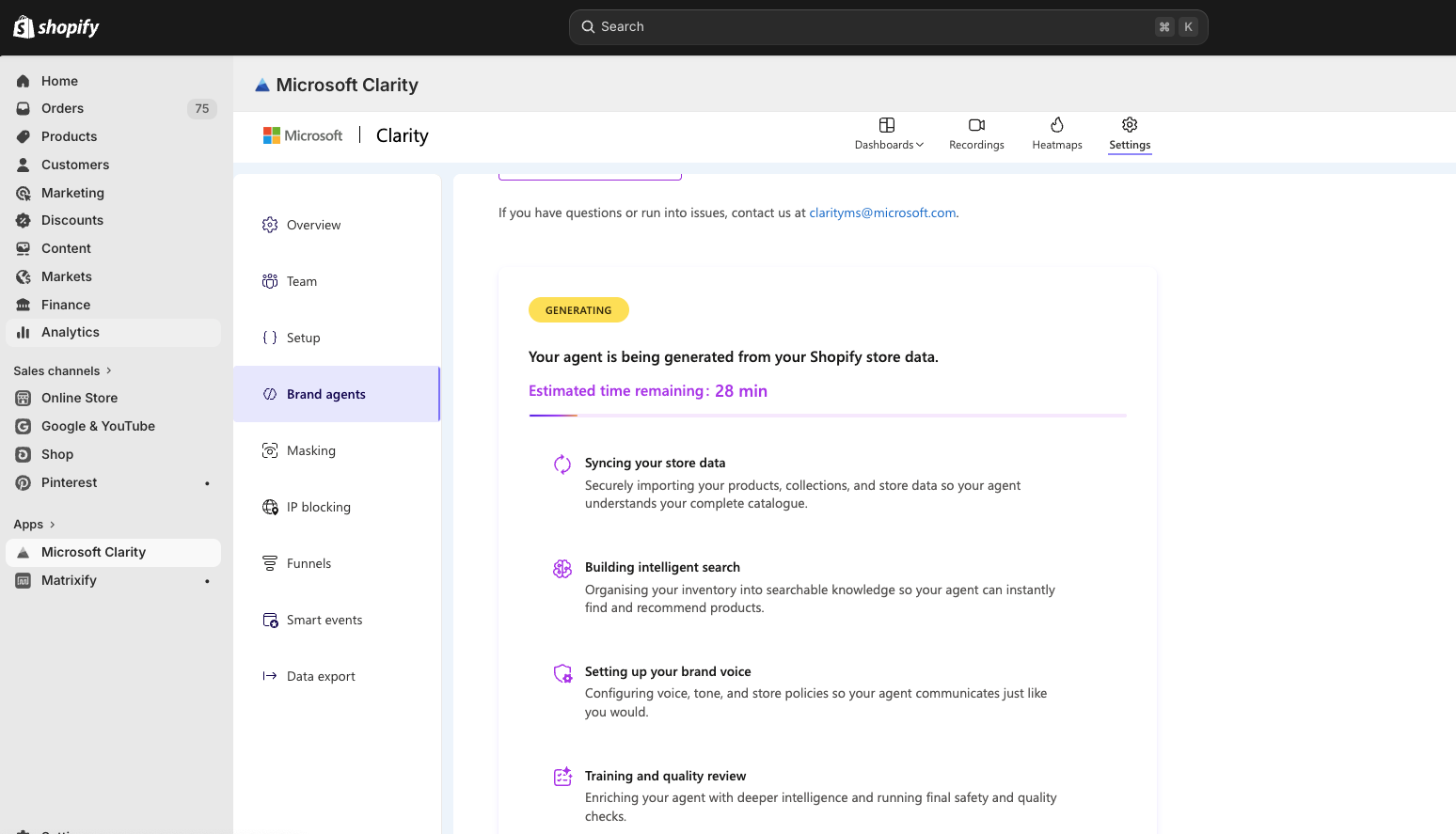1456x834 pixels.
Task: Click the Building intelligent search icon
Action: pos(562,569)
